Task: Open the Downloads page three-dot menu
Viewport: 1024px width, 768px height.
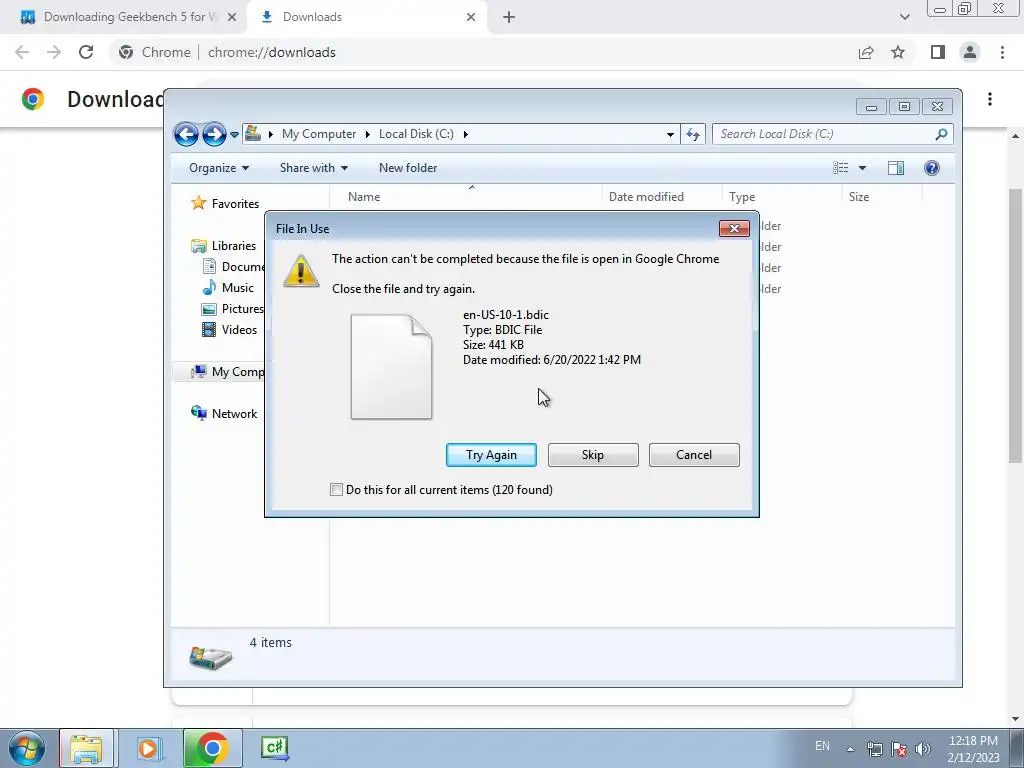Action: point(990,99)
